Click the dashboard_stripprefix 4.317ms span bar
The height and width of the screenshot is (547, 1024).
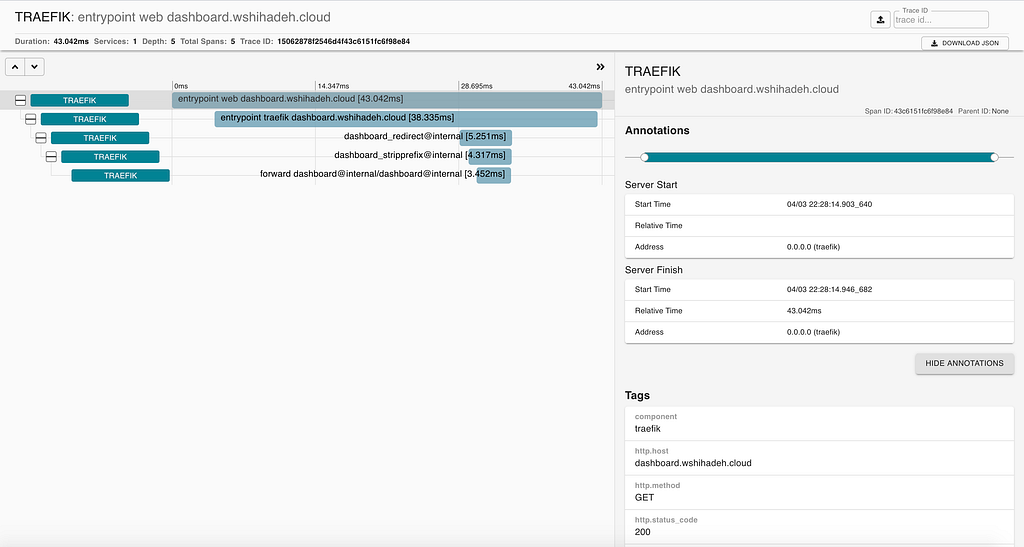pyautogui.click(x=490, y=156)
